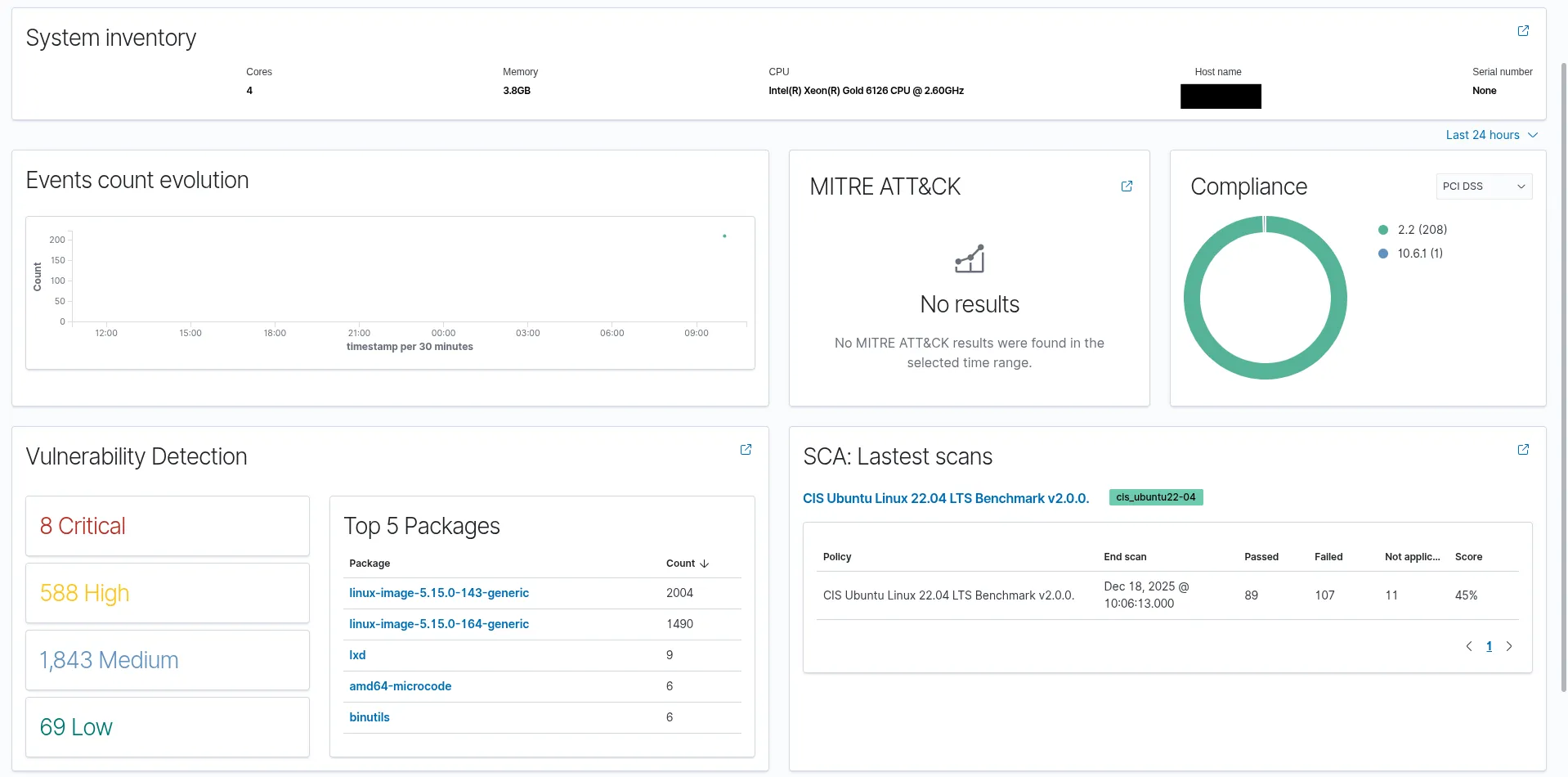Select the 588 High vulnerabilities card

tap(167, 593)
